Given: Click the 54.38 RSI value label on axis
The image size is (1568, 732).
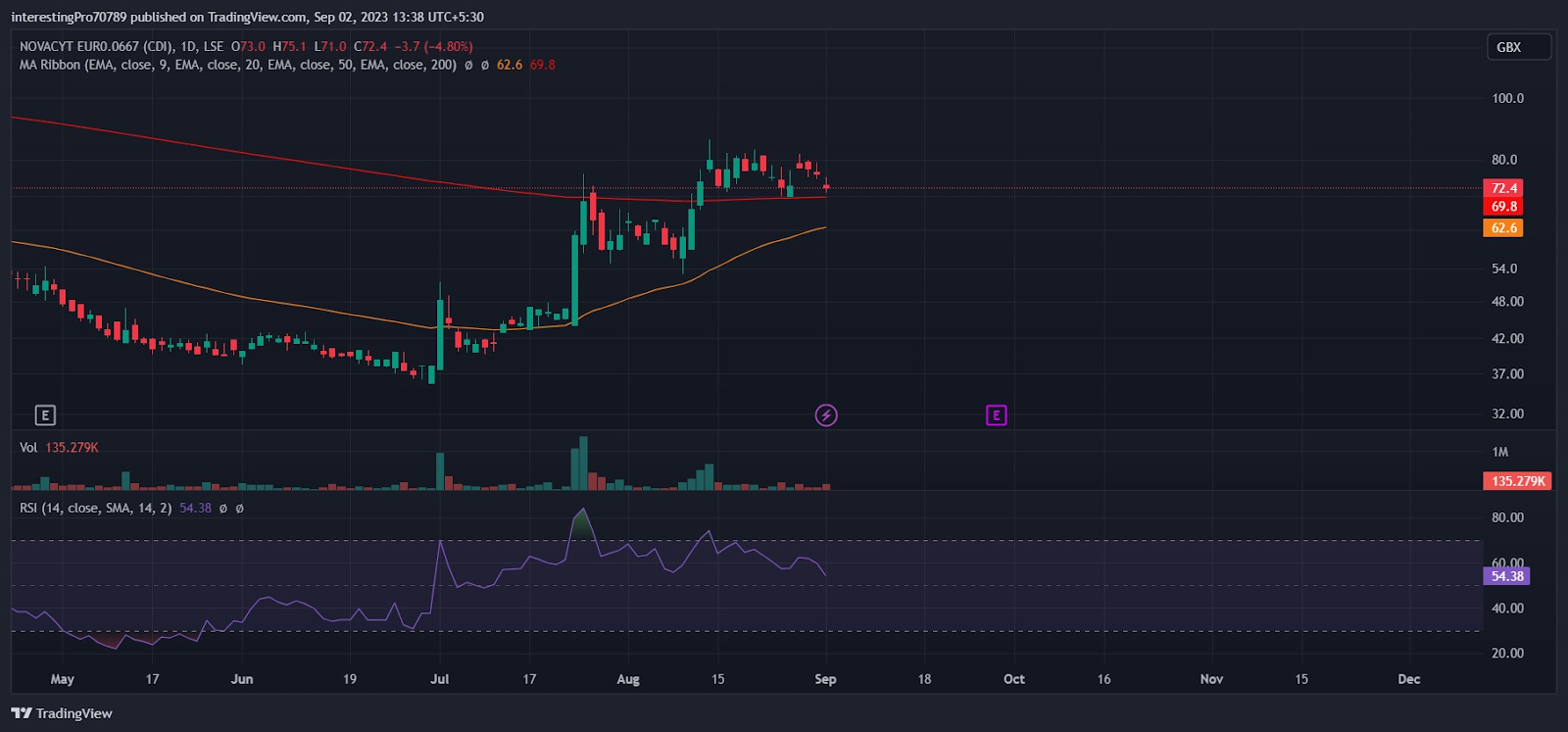Looking at the screenshot, I should (1507, 576).
